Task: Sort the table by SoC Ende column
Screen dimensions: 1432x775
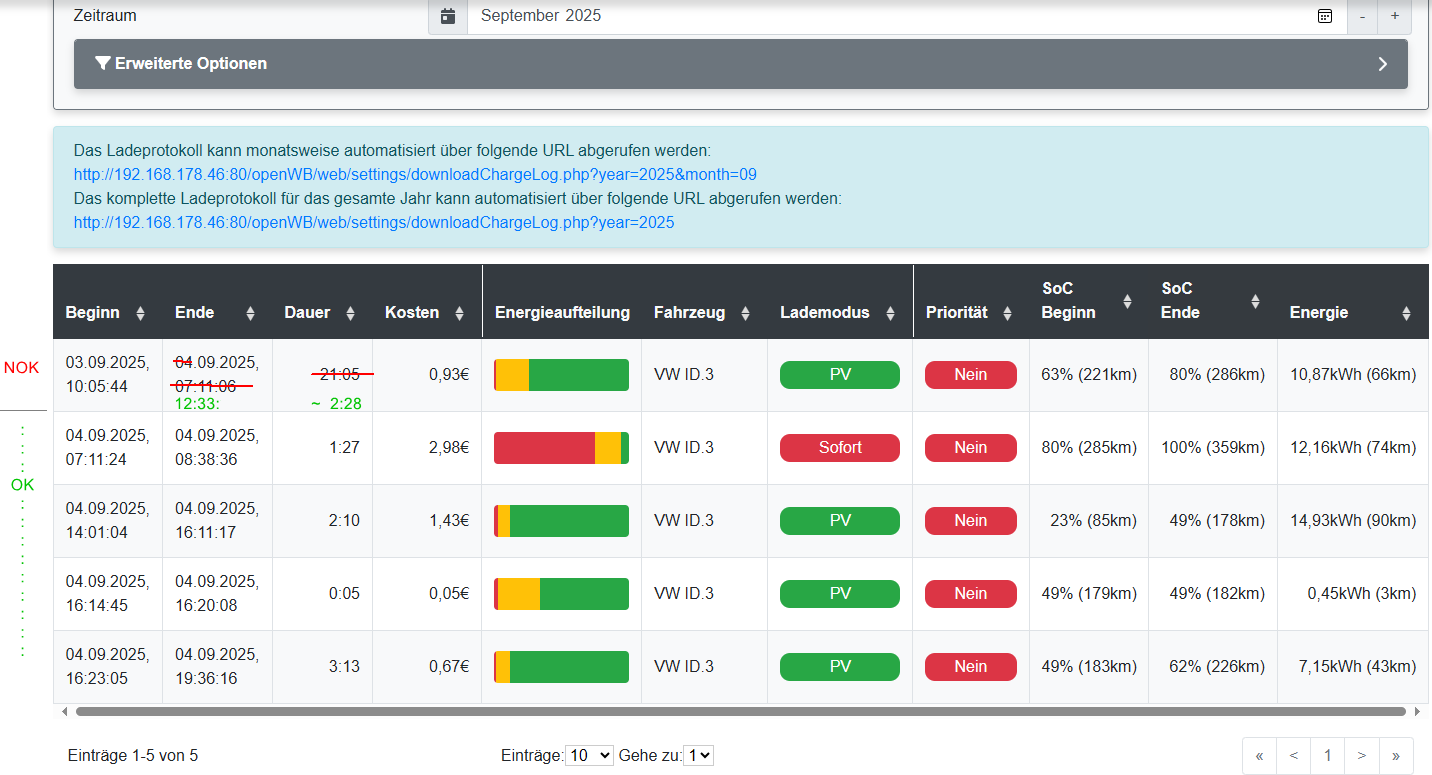Action: tap(1255, 301)
